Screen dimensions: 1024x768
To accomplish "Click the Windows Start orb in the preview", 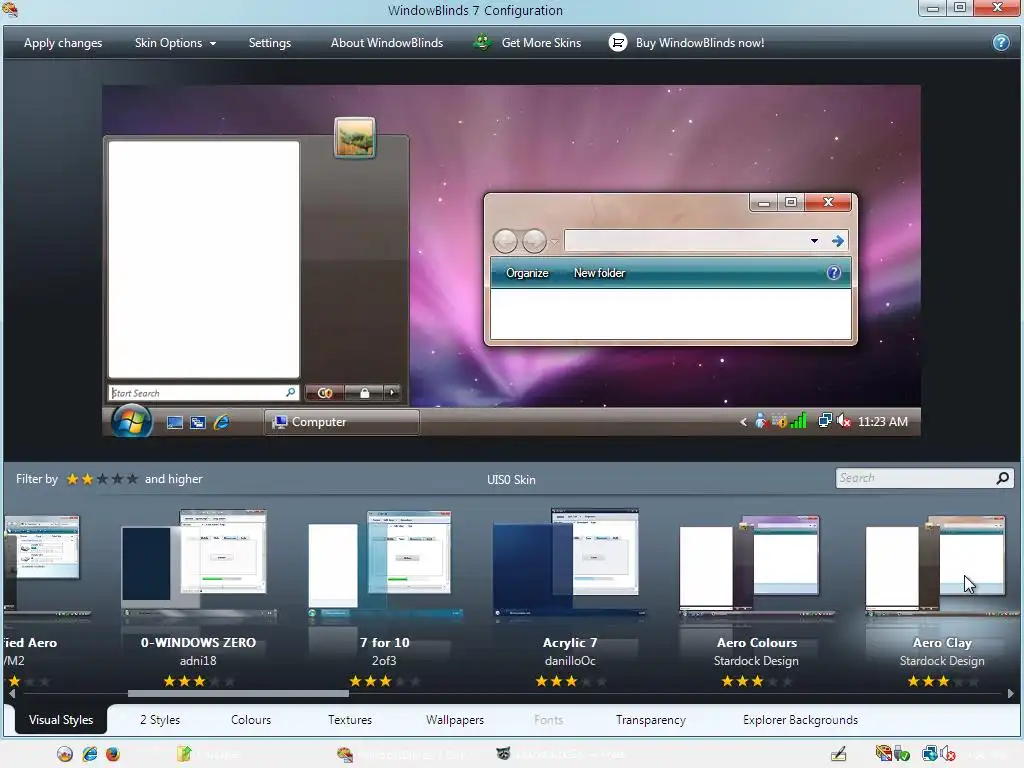I will pos(131,421).
